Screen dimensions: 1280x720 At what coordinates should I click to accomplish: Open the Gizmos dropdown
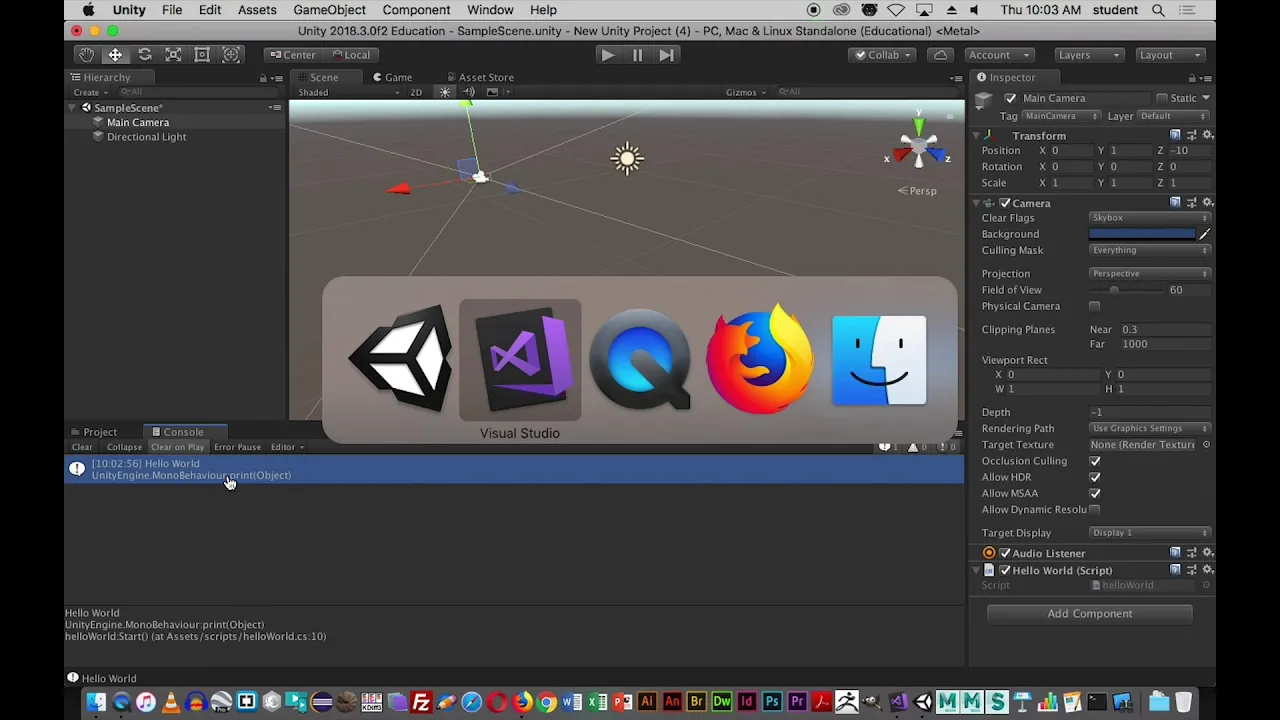746,92
